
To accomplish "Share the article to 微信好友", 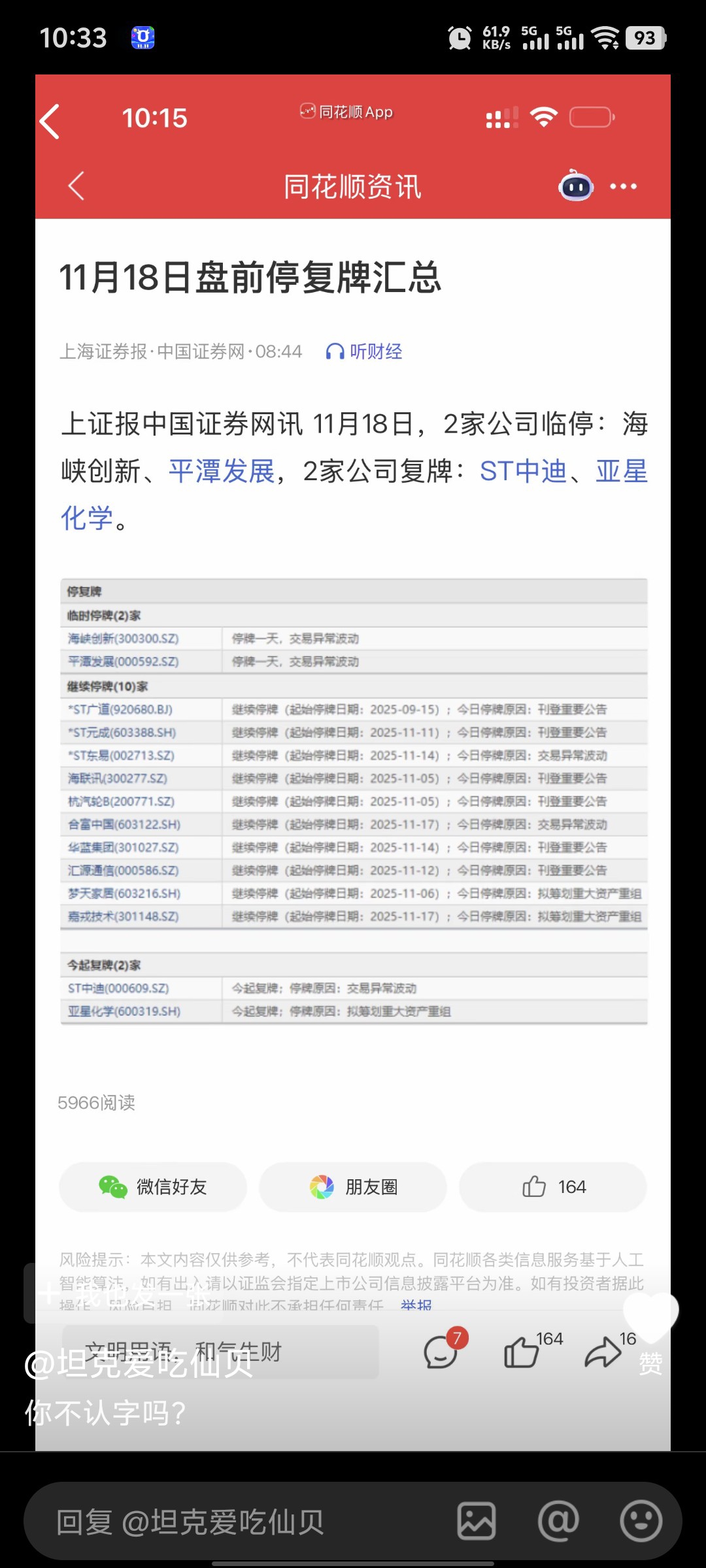I will pyautogui.click(x=153, y=1186).
